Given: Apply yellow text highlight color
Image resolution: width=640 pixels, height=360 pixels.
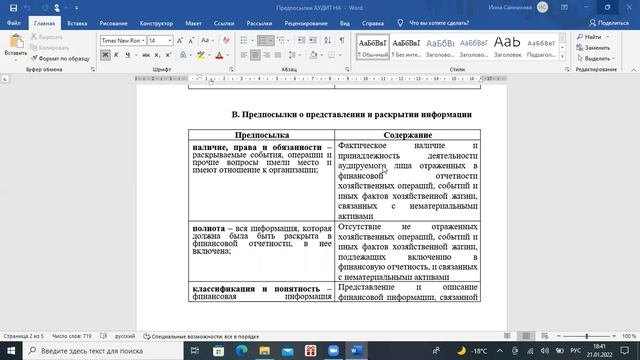Looking at the screenshot, I should pyautogui.click(x=200, y=55).
